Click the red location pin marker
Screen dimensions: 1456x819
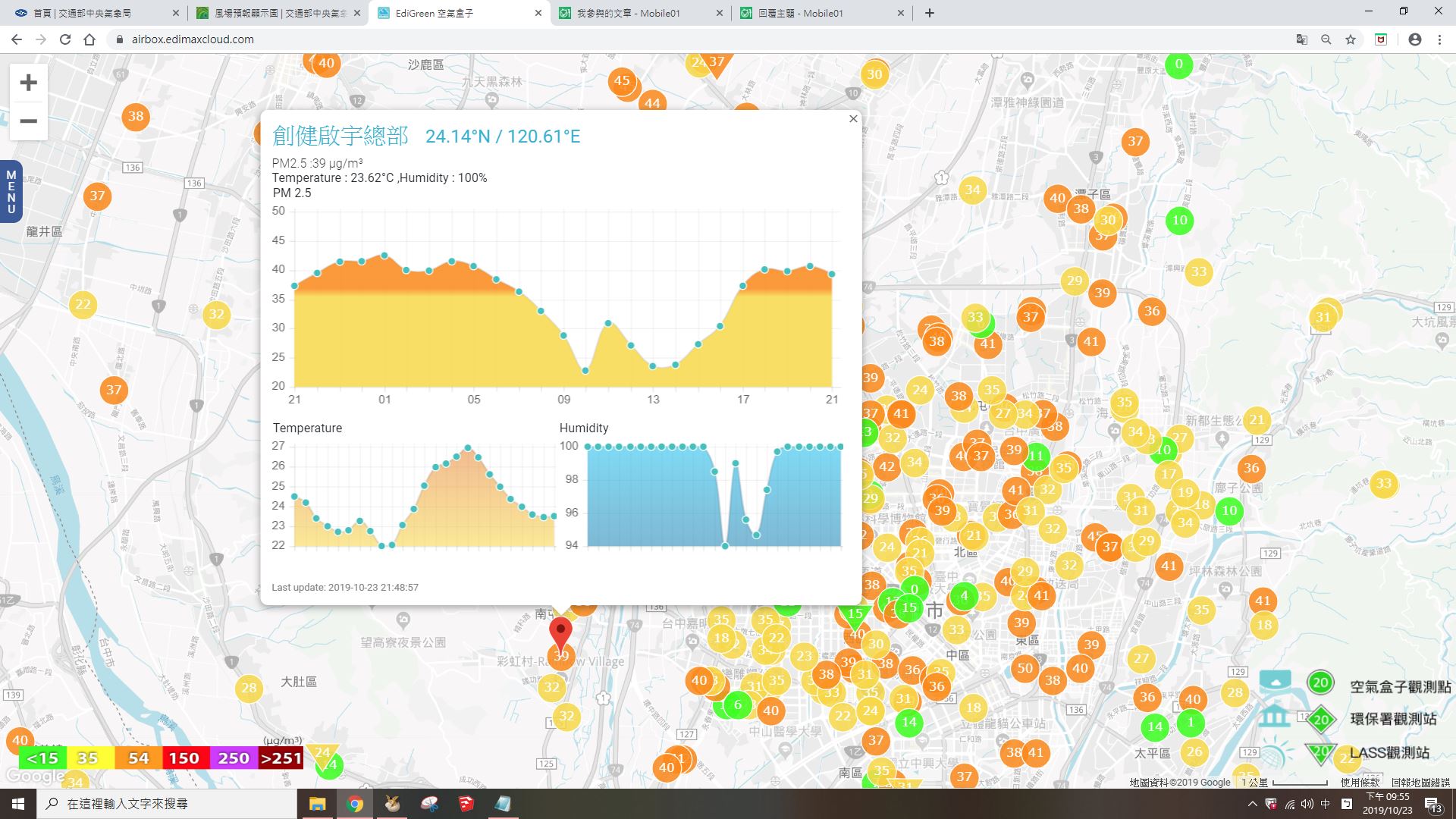point(560,635)
